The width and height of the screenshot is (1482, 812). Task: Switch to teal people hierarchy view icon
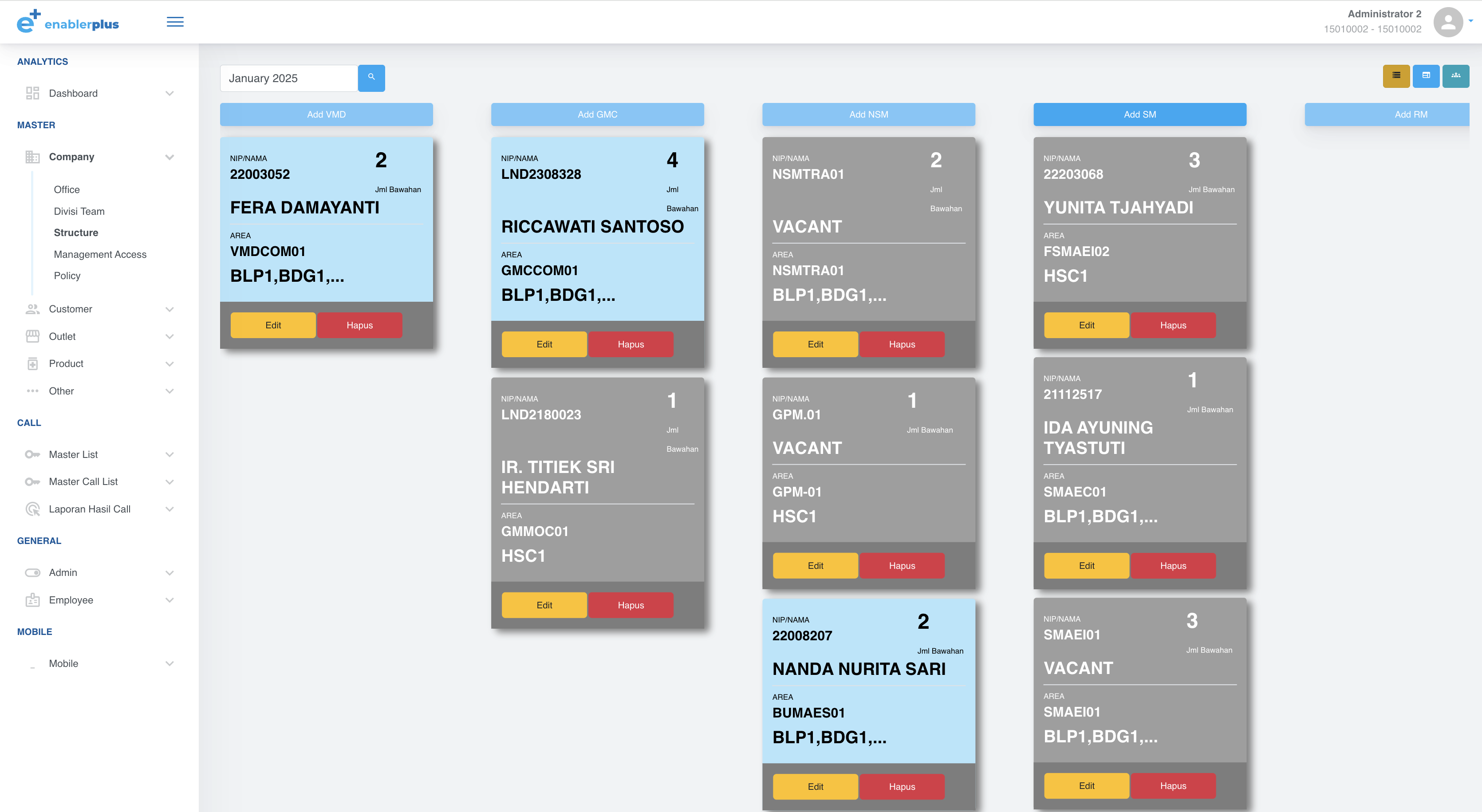click(x=1455, y=76)
